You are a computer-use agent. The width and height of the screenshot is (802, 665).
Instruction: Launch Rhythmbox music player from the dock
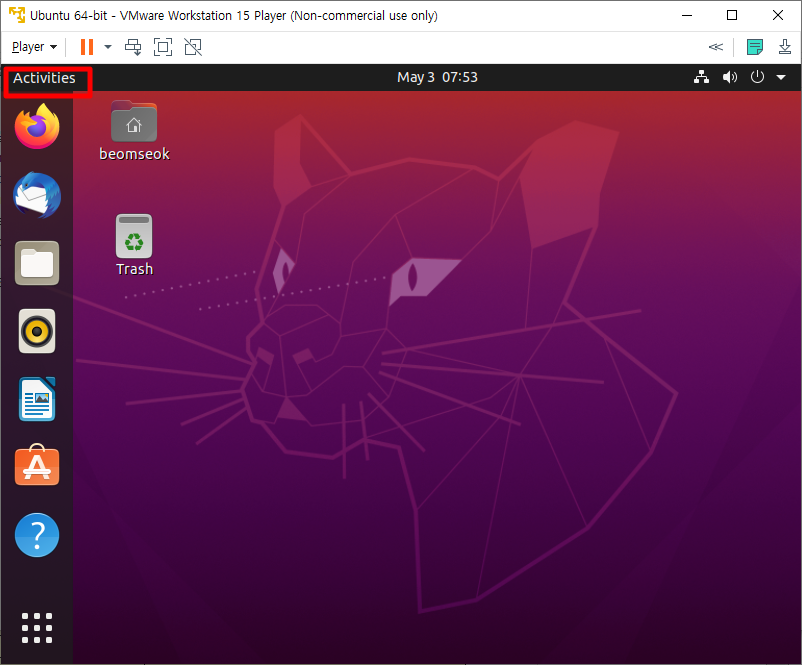pos(37,331)
